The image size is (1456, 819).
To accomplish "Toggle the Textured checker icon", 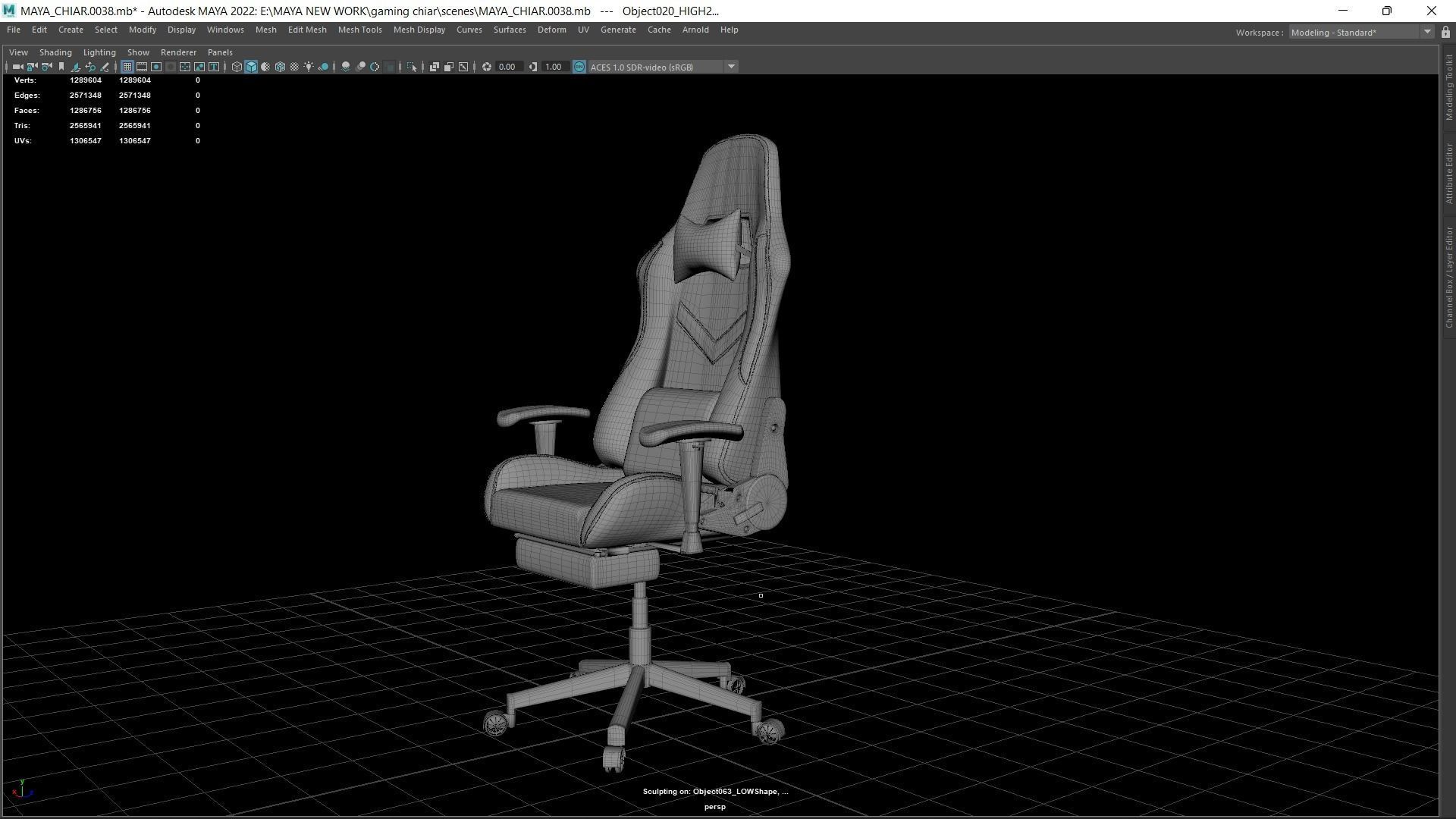I will point(294,67).
